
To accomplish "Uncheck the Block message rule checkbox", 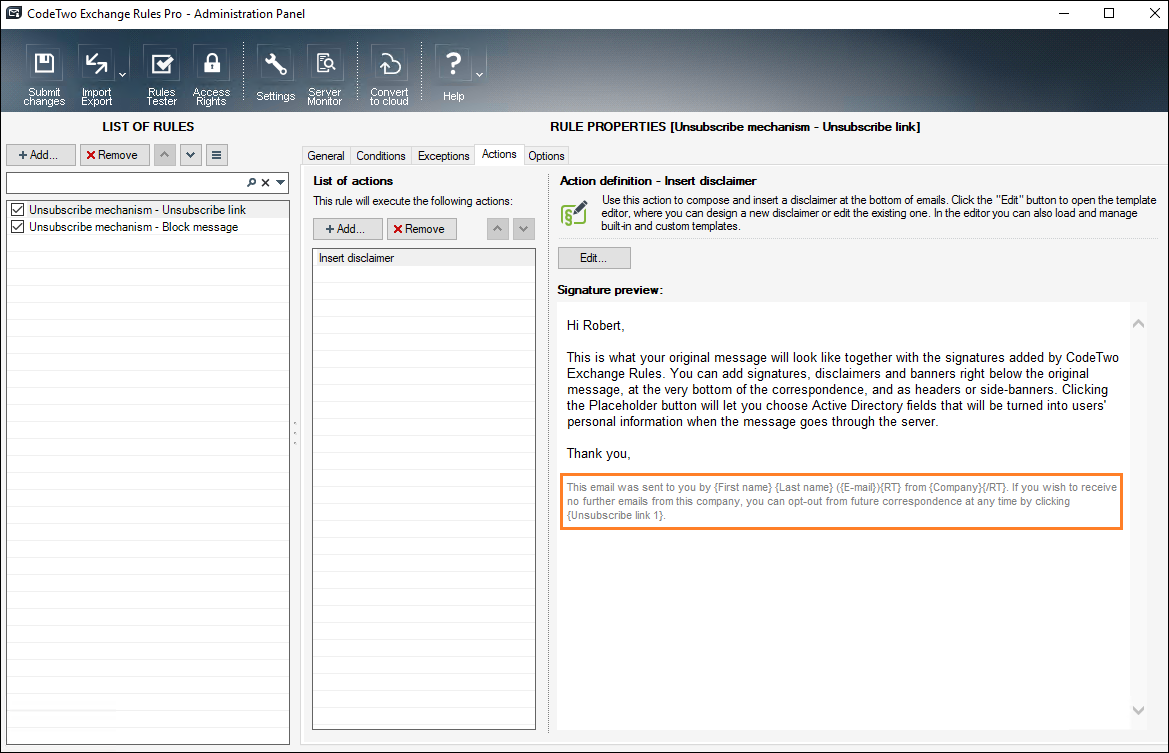I will pos(18,227).
